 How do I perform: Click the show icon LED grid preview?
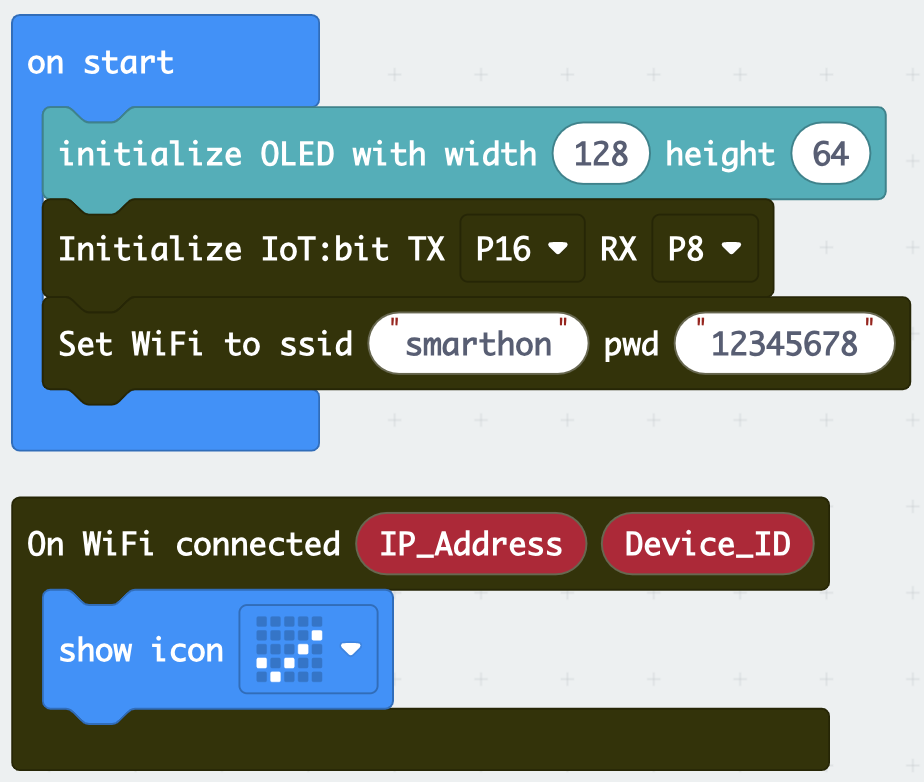click(x=289, y=649)
